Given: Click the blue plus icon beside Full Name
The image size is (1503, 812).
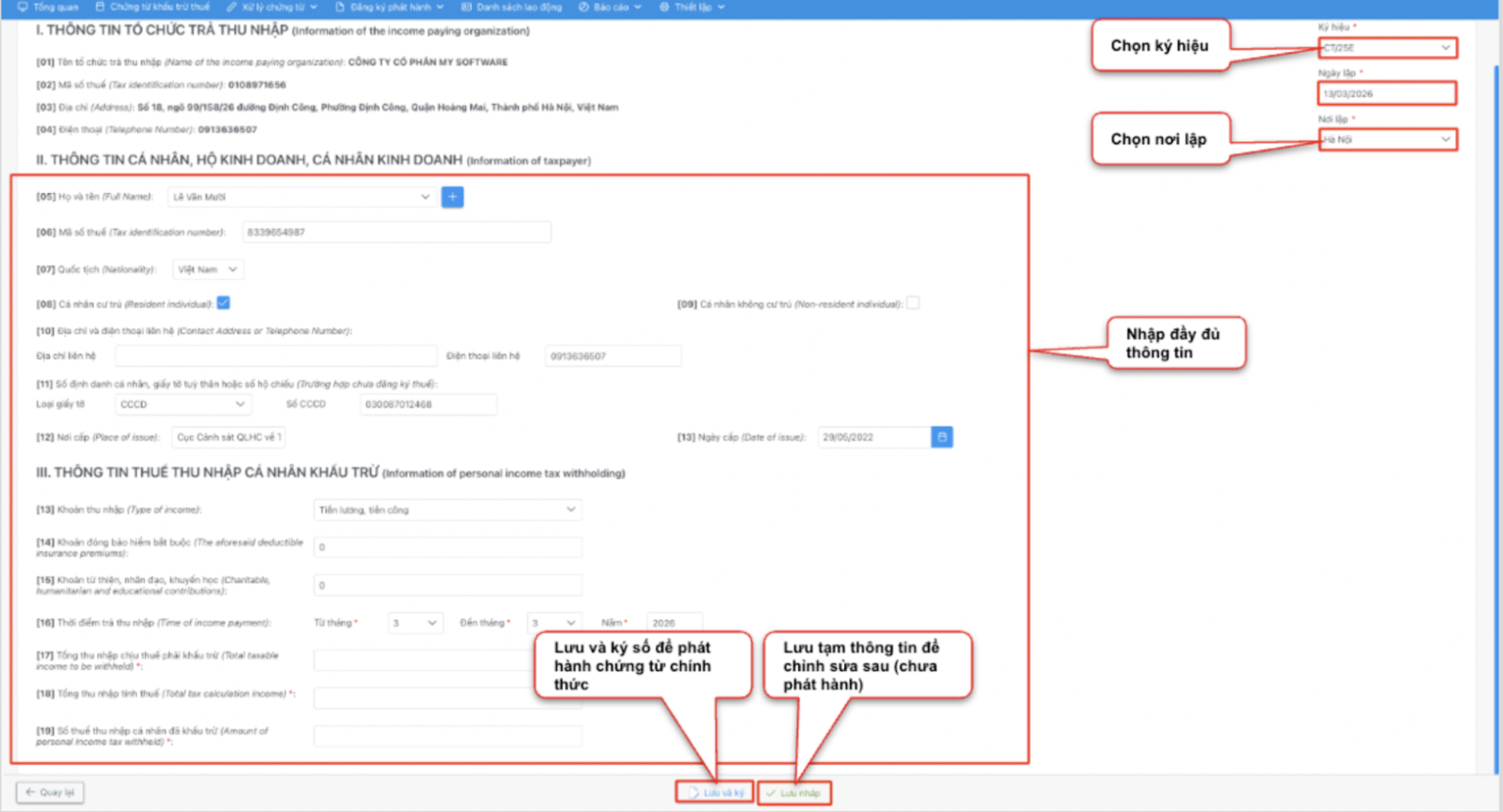Looking at the screenshot, I should [x=452, y=197].
